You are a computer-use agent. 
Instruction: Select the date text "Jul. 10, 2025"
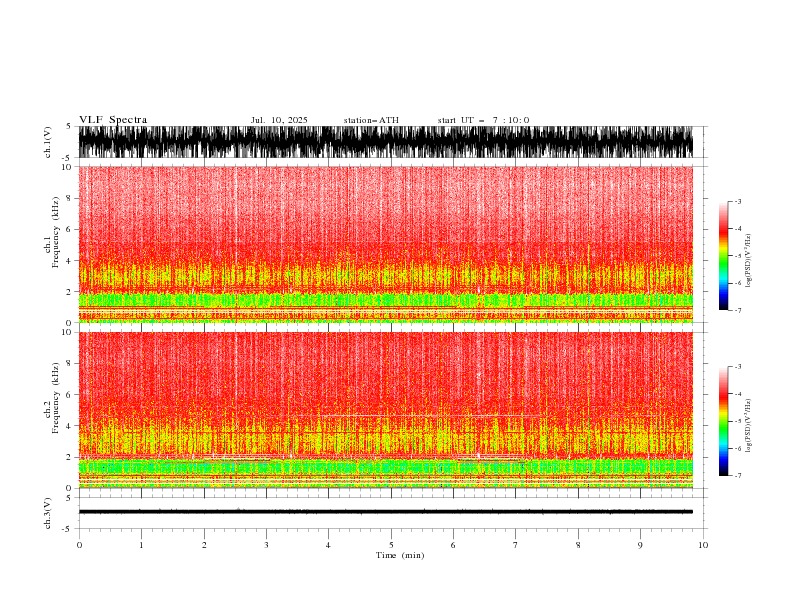(279, 120)
